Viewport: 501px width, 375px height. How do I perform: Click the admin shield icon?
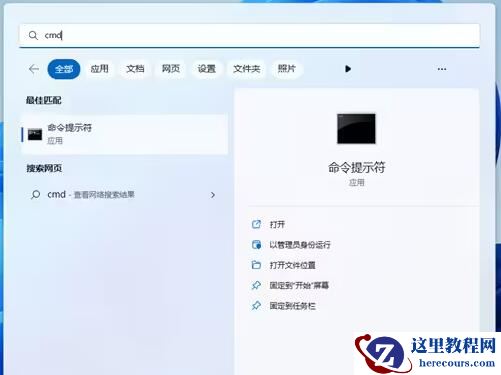click(256, 245)
